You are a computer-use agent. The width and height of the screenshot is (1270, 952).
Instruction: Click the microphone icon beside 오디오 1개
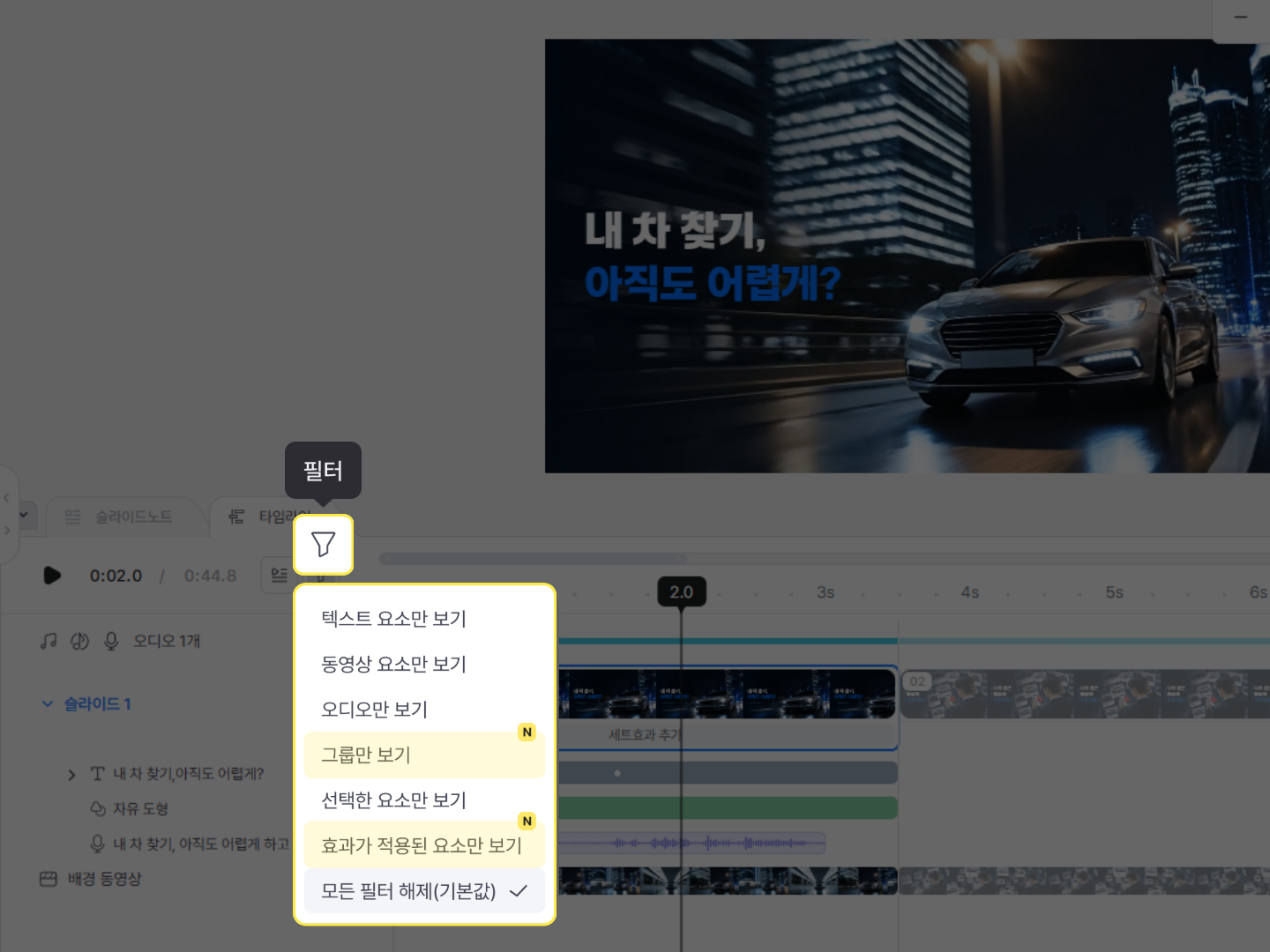point(111,641)
